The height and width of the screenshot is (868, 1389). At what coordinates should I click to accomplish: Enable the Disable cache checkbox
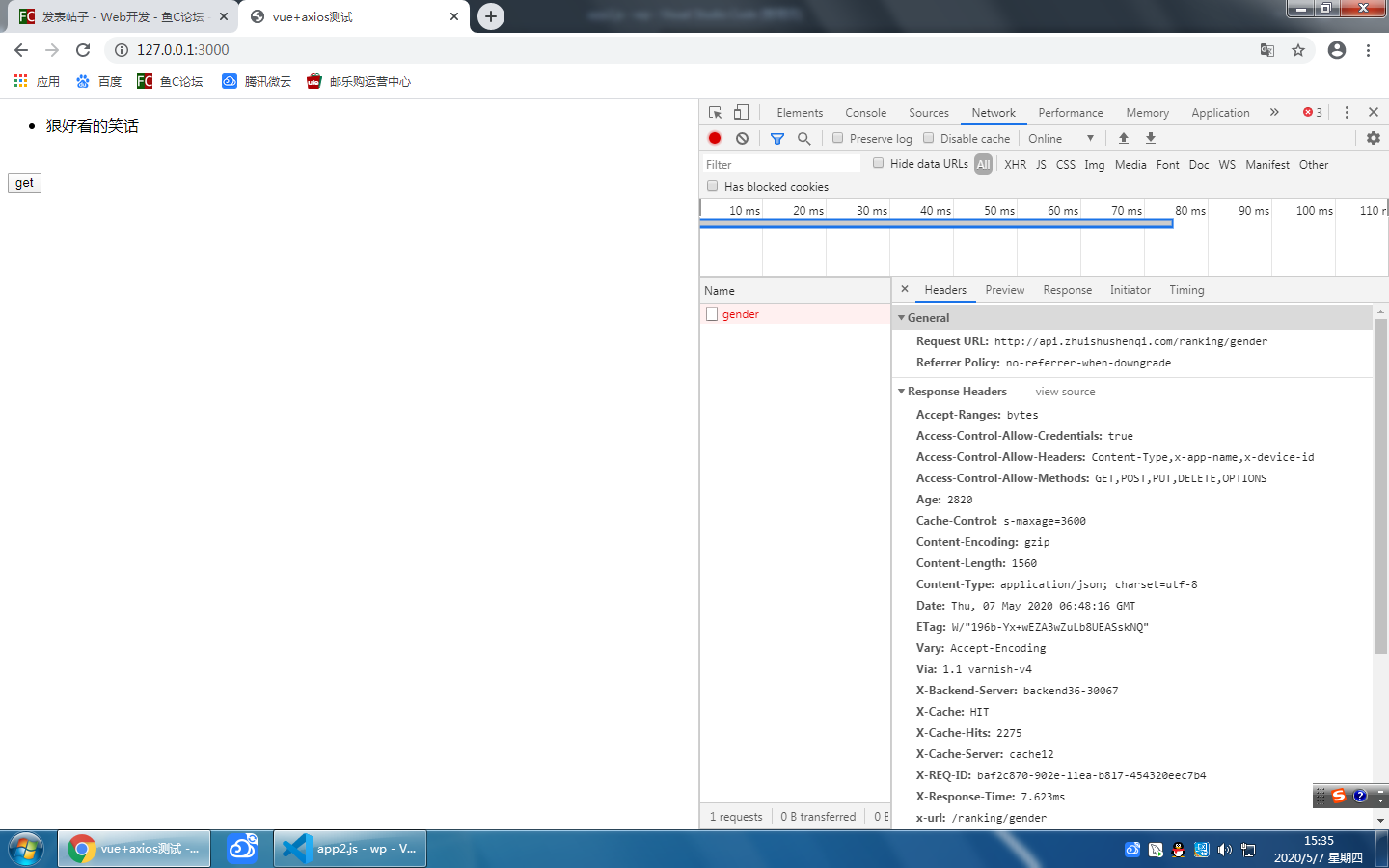(x=929, y=138)
